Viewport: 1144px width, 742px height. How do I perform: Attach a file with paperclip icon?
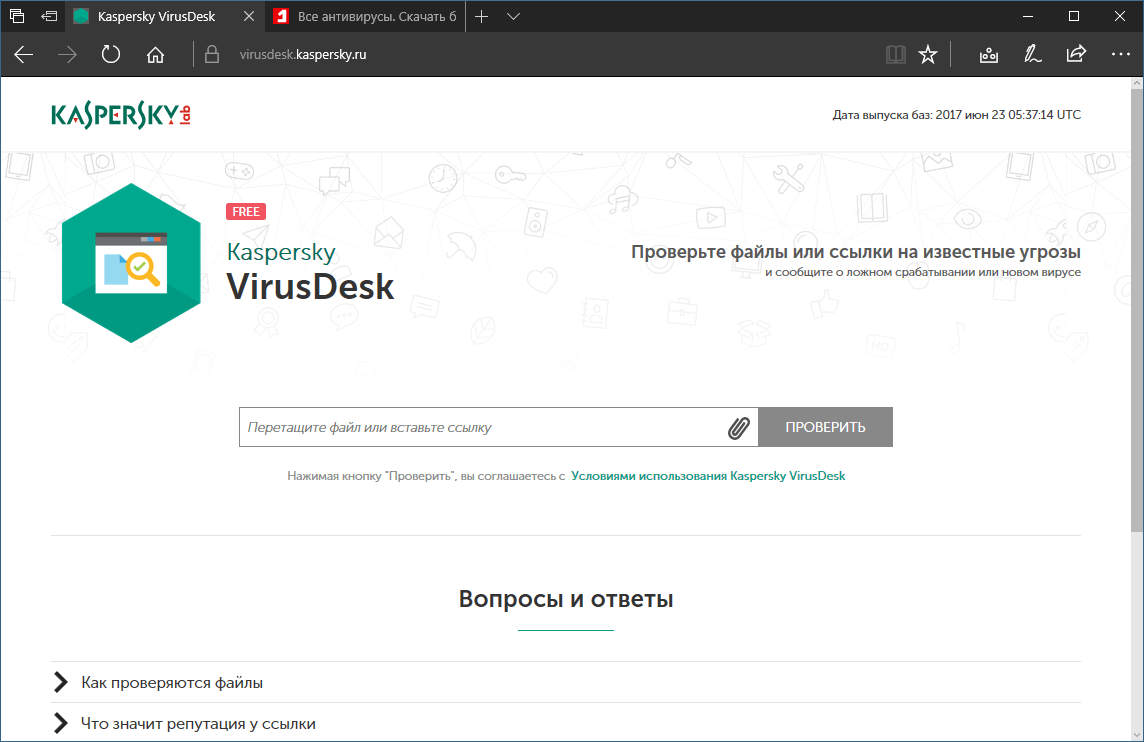point(738,428)
